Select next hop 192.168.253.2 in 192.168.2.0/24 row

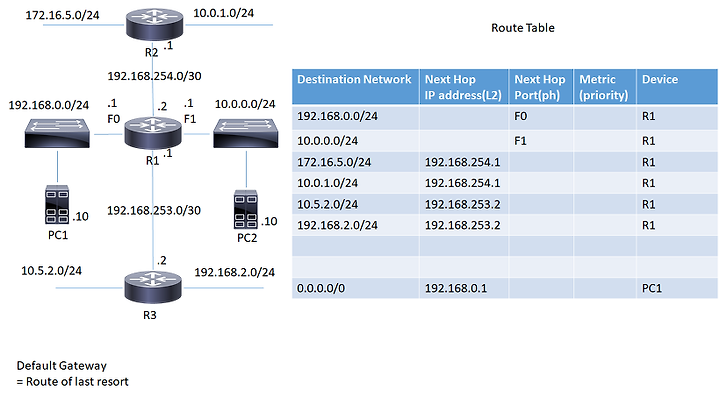(x=464, y=225)
